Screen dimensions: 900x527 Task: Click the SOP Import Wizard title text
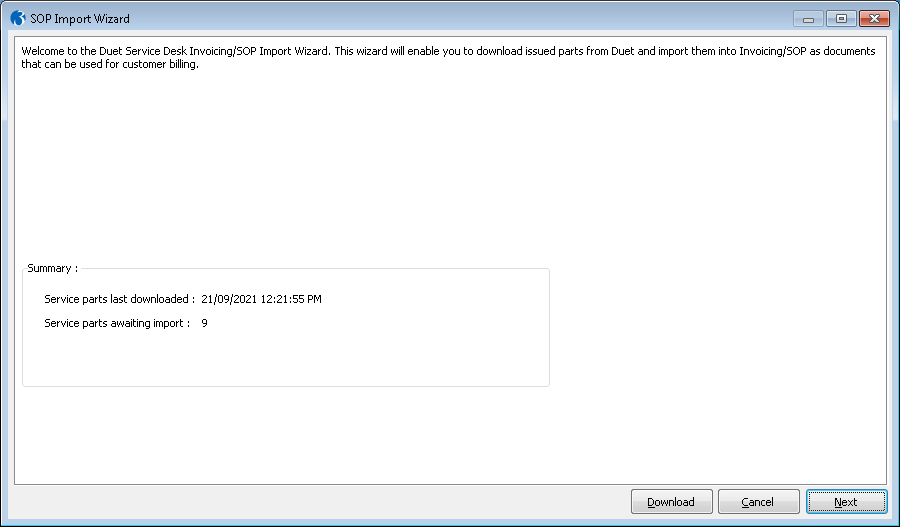[80, 19]
